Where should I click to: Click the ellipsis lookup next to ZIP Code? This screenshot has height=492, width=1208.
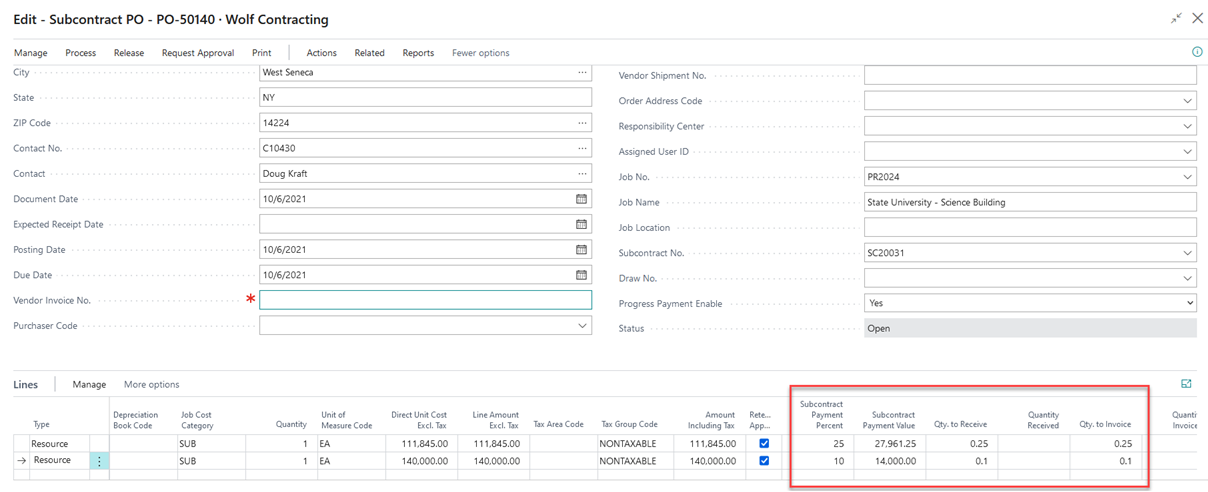tap(582, 123)
